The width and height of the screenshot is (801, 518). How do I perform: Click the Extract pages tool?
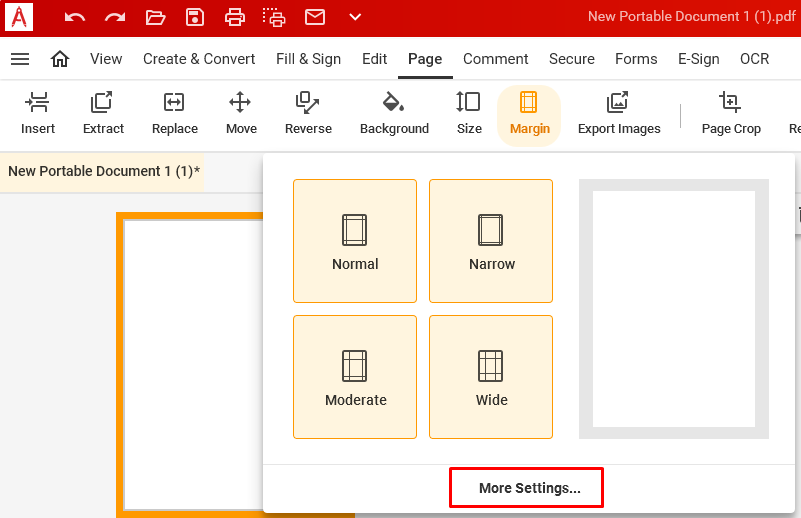coord(103,113)
